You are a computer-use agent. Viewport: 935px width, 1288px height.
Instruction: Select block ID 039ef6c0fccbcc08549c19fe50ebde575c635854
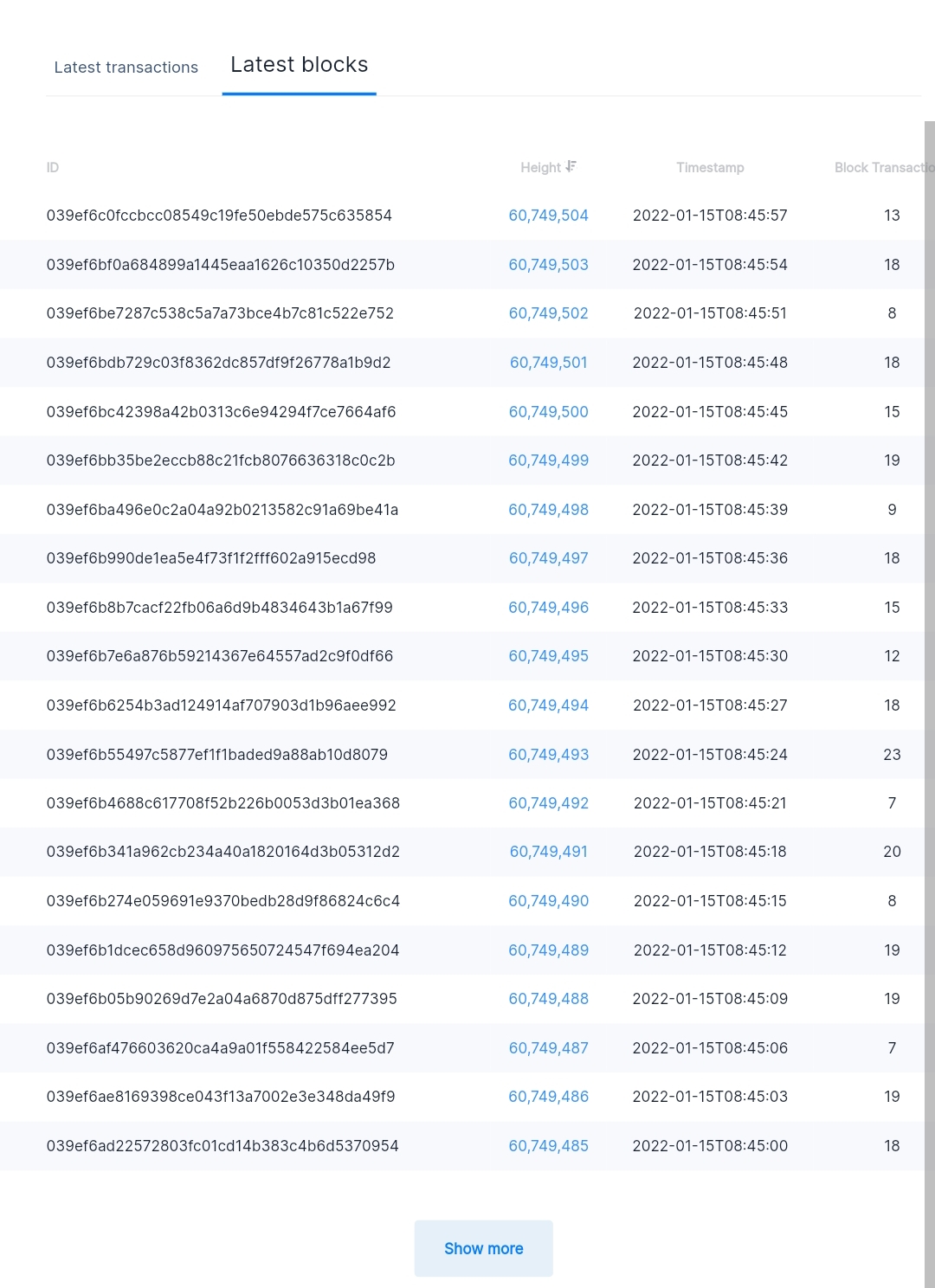point(219,216)
